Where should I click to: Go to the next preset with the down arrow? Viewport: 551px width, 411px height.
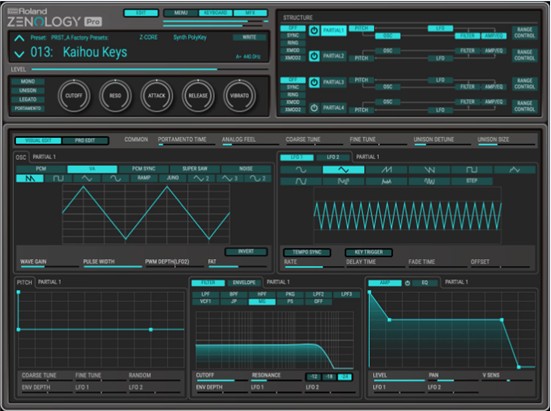[x=19, y=54]
